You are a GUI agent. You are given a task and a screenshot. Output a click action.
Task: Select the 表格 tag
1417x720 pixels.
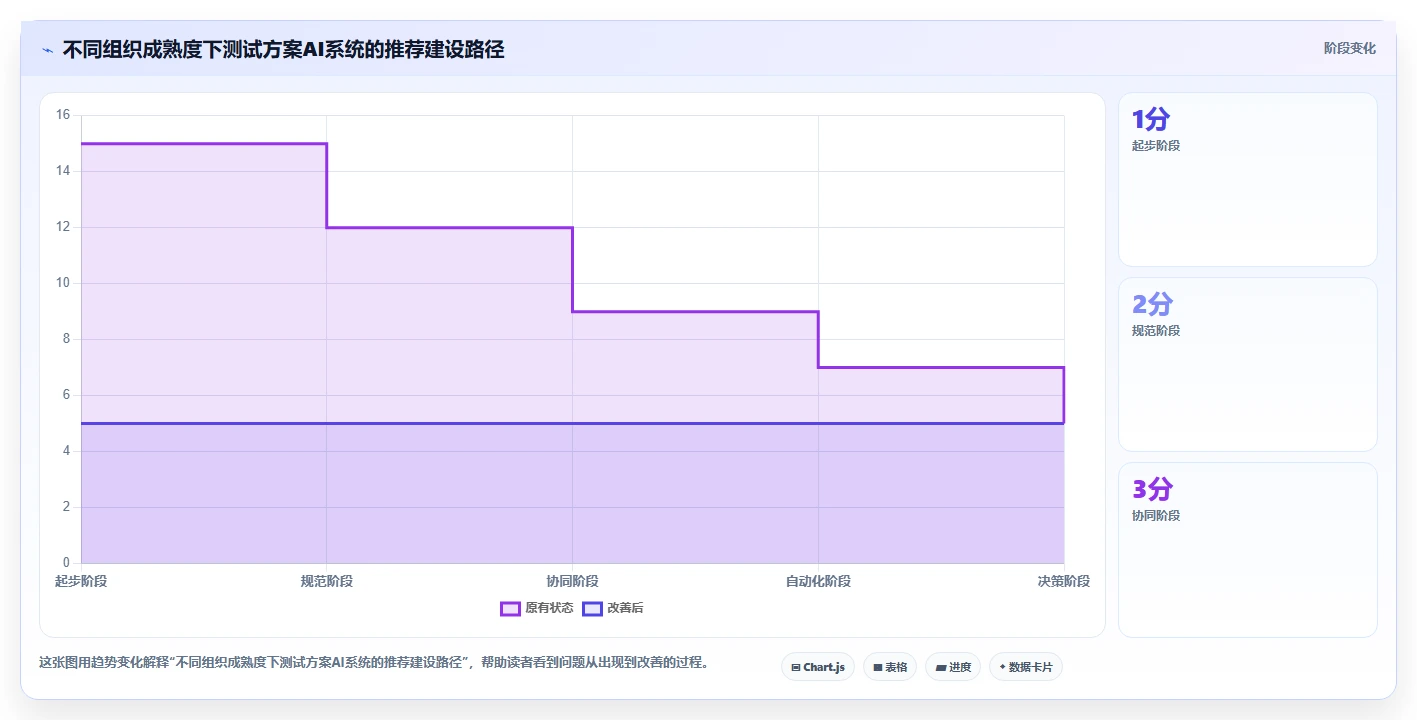tap(889, 667)
